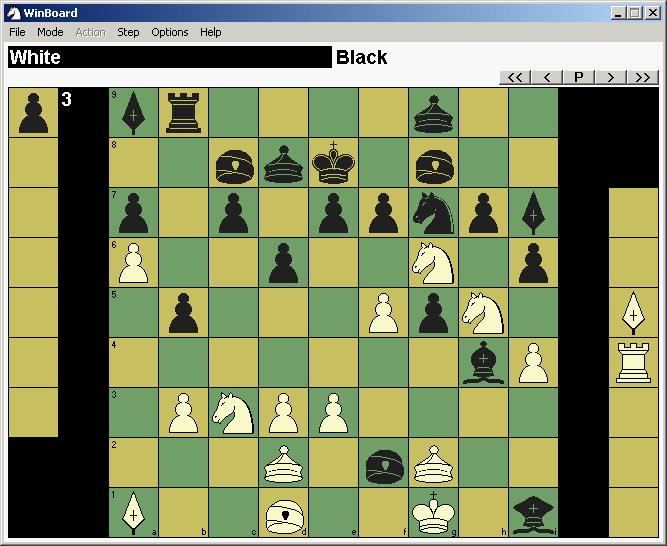Jump to game end with >> button
Image resolution: width=667 pixels, height=546 pixels.
(x=642, y=77)
